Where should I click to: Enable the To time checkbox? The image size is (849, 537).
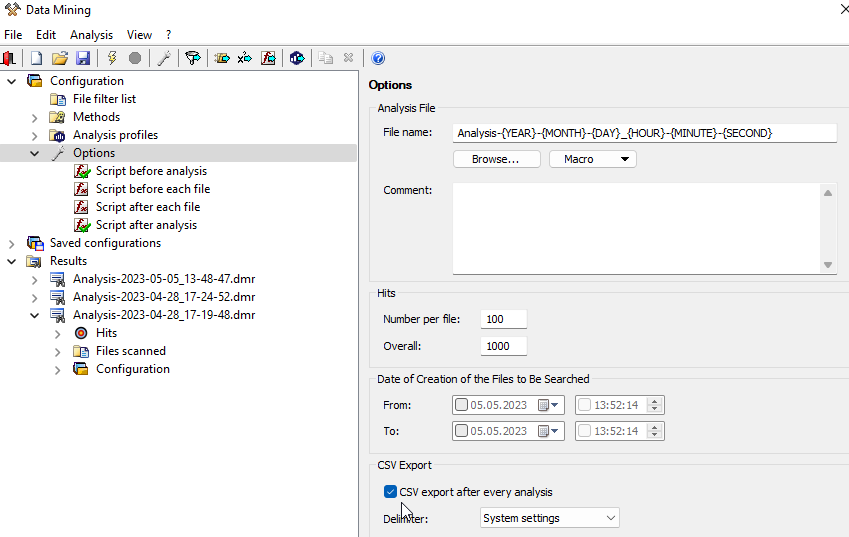584,430
